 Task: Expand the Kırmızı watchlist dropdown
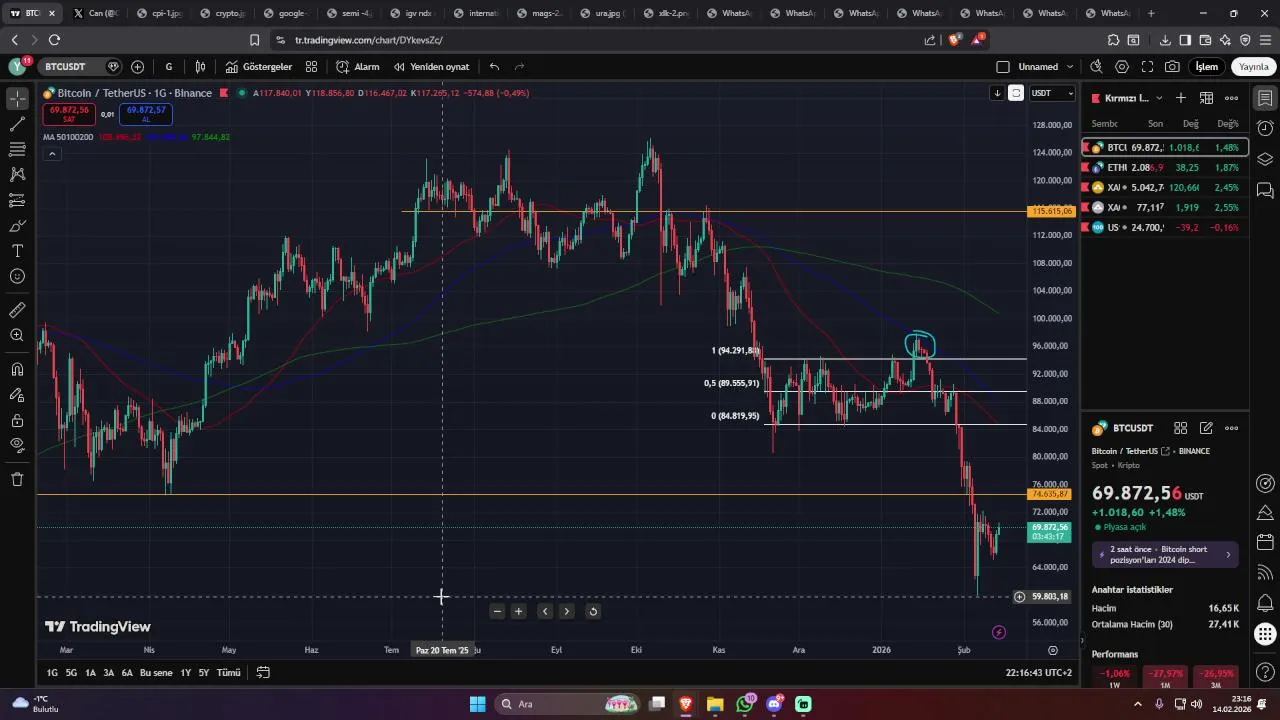coord(1127,98)
